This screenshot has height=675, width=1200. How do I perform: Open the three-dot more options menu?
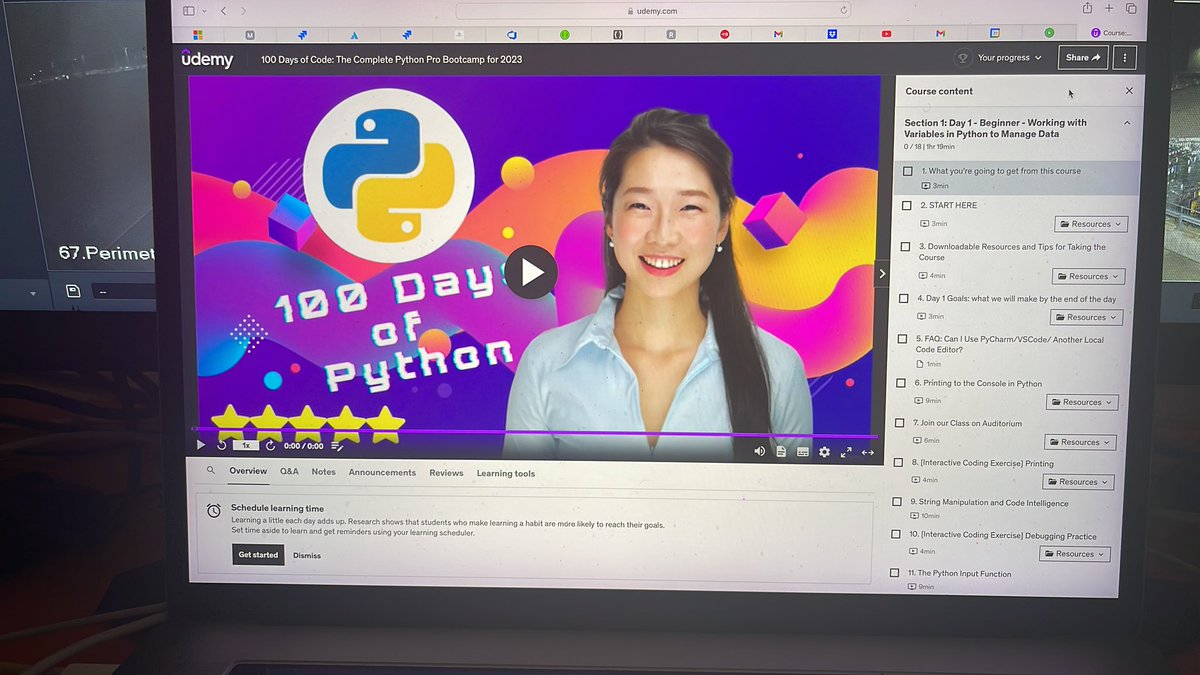tap(1125, 58)
